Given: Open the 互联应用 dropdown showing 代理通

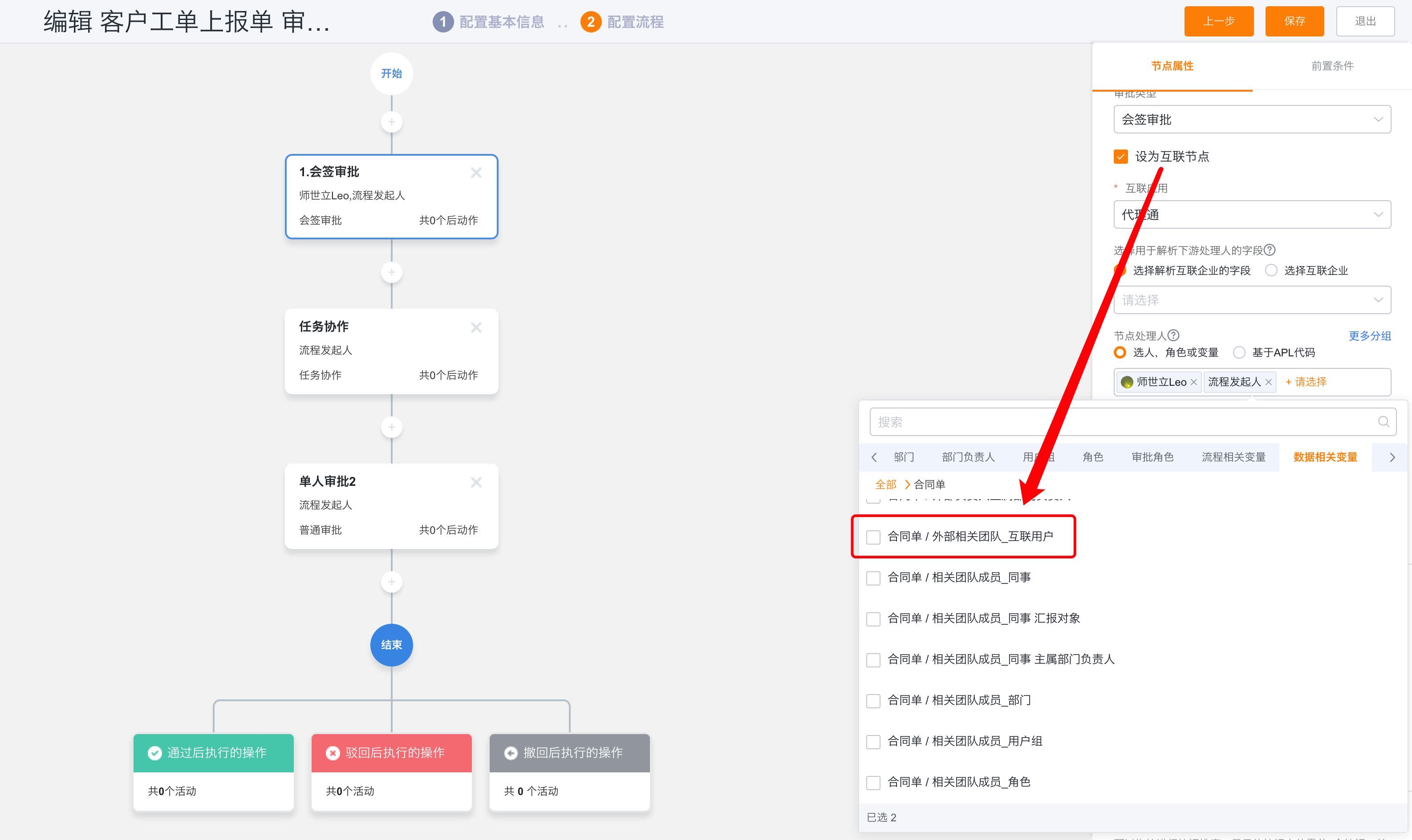Looking at the screenshot, I should click(x=1252, y=214).
